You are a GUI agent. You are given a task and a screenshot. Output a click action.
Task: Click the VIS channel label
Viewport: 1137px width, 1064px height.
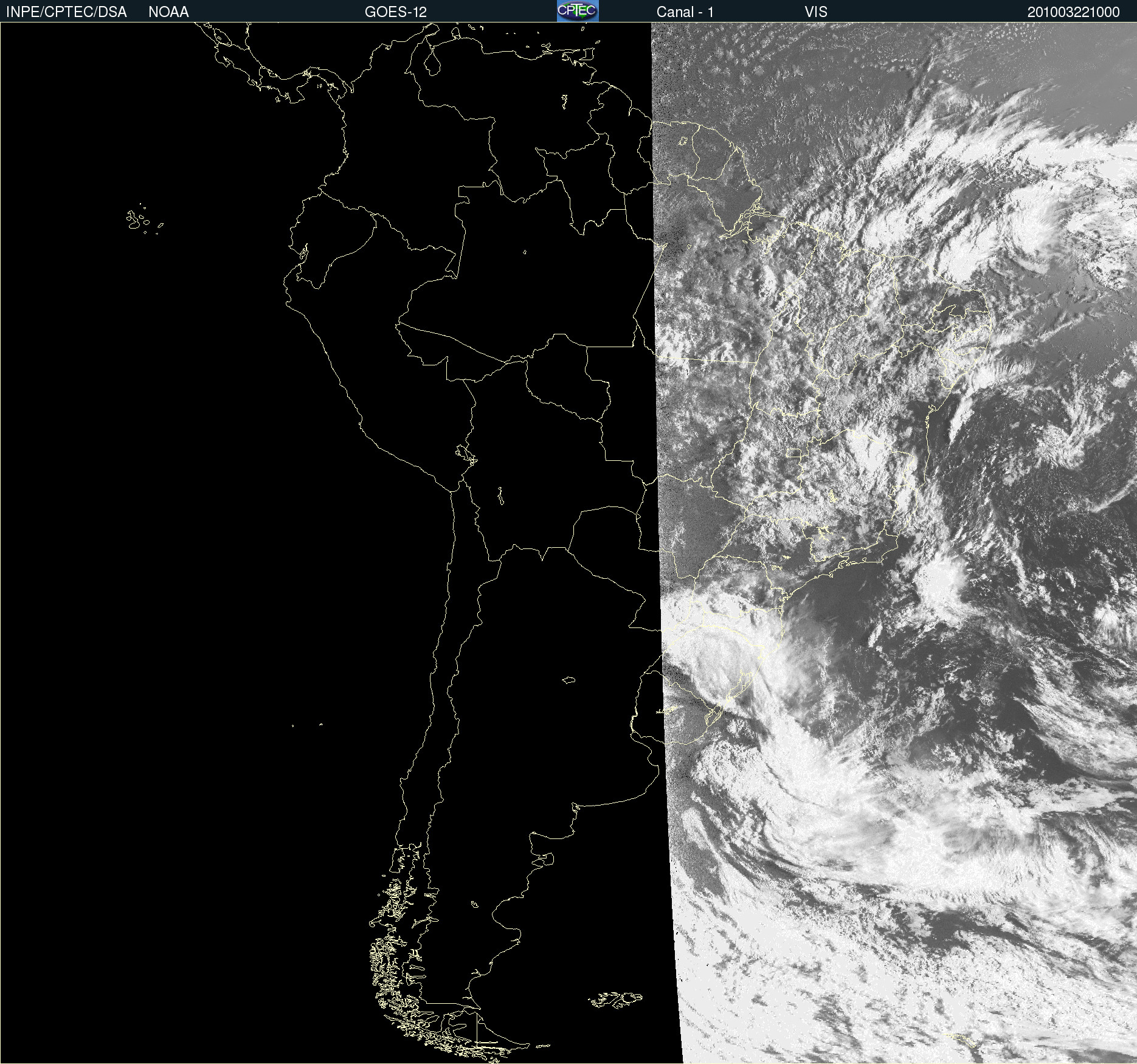coord(816,12)
